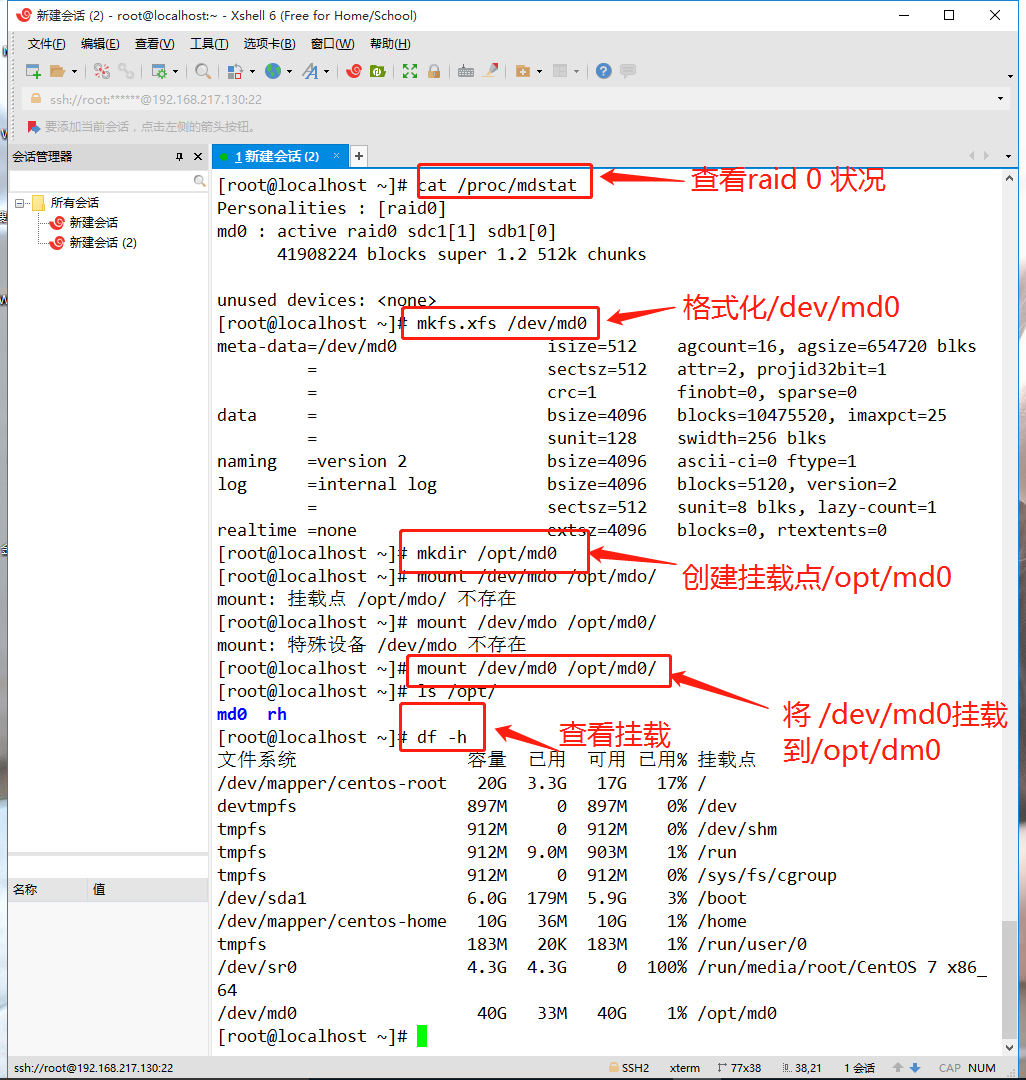
Task: Click the file transfer toolbar icon
Action: [x=235, y=71]
